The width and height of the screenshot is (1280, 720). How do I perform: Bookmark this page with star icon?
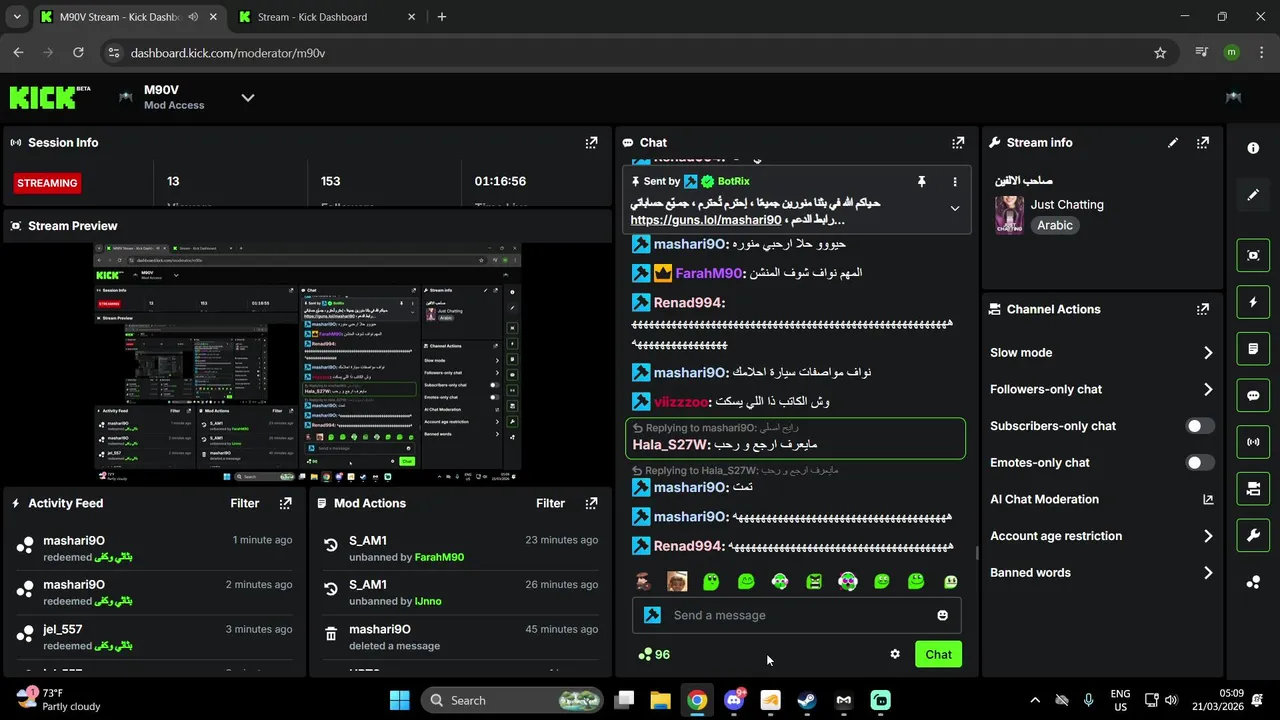pyautogui.click(x=1160, y=53)
